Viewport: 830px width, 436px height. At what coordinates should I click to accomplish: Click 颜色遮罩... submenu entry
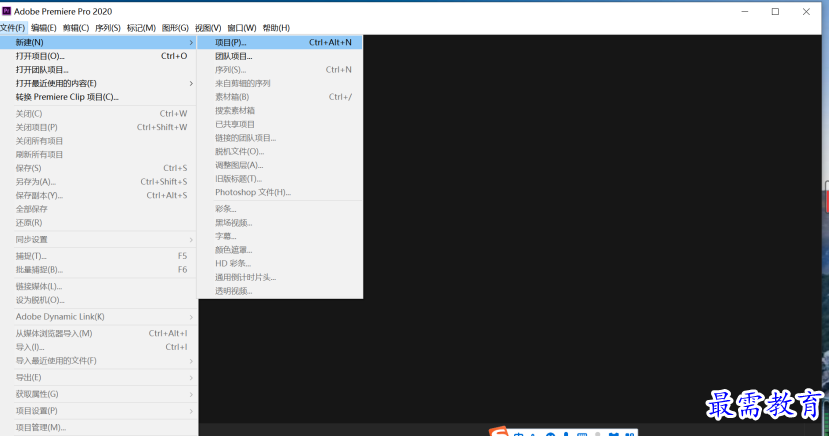point(280,250)
